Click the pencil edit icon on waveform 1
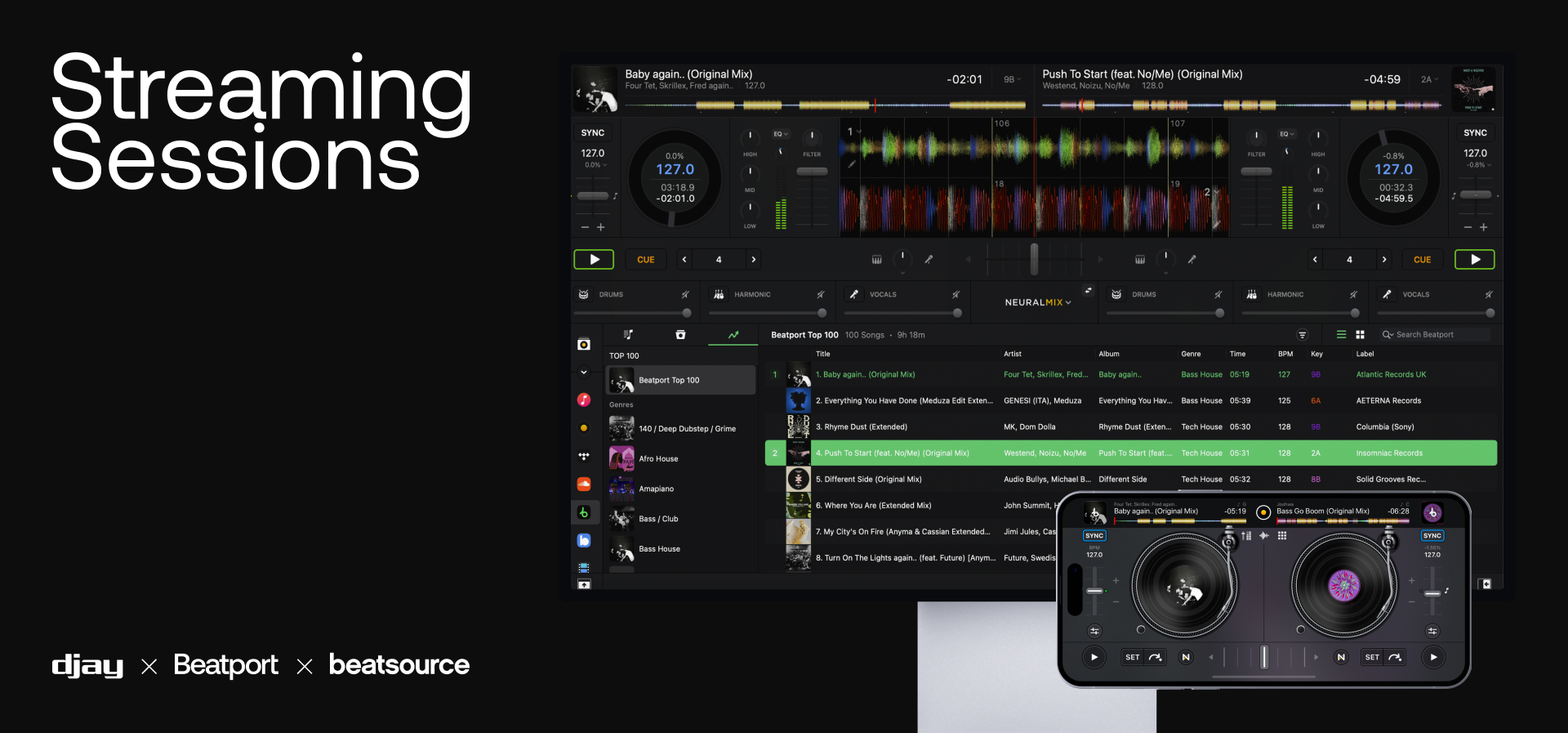The width and height of the screenshot is (1568, 733). click(x=851, y=164)
